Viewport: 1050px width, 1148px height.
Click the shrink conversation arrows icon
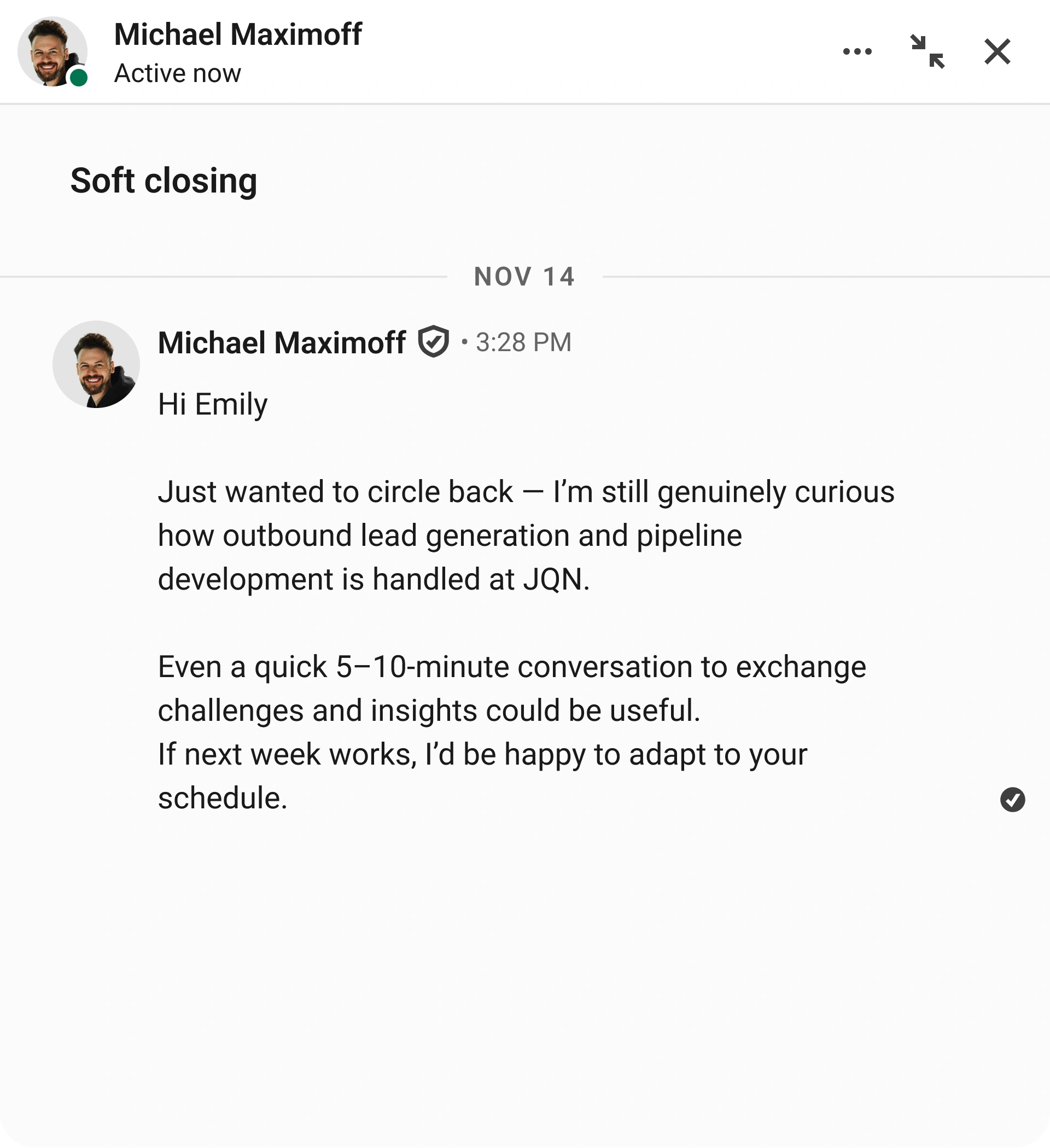point(928,51)
